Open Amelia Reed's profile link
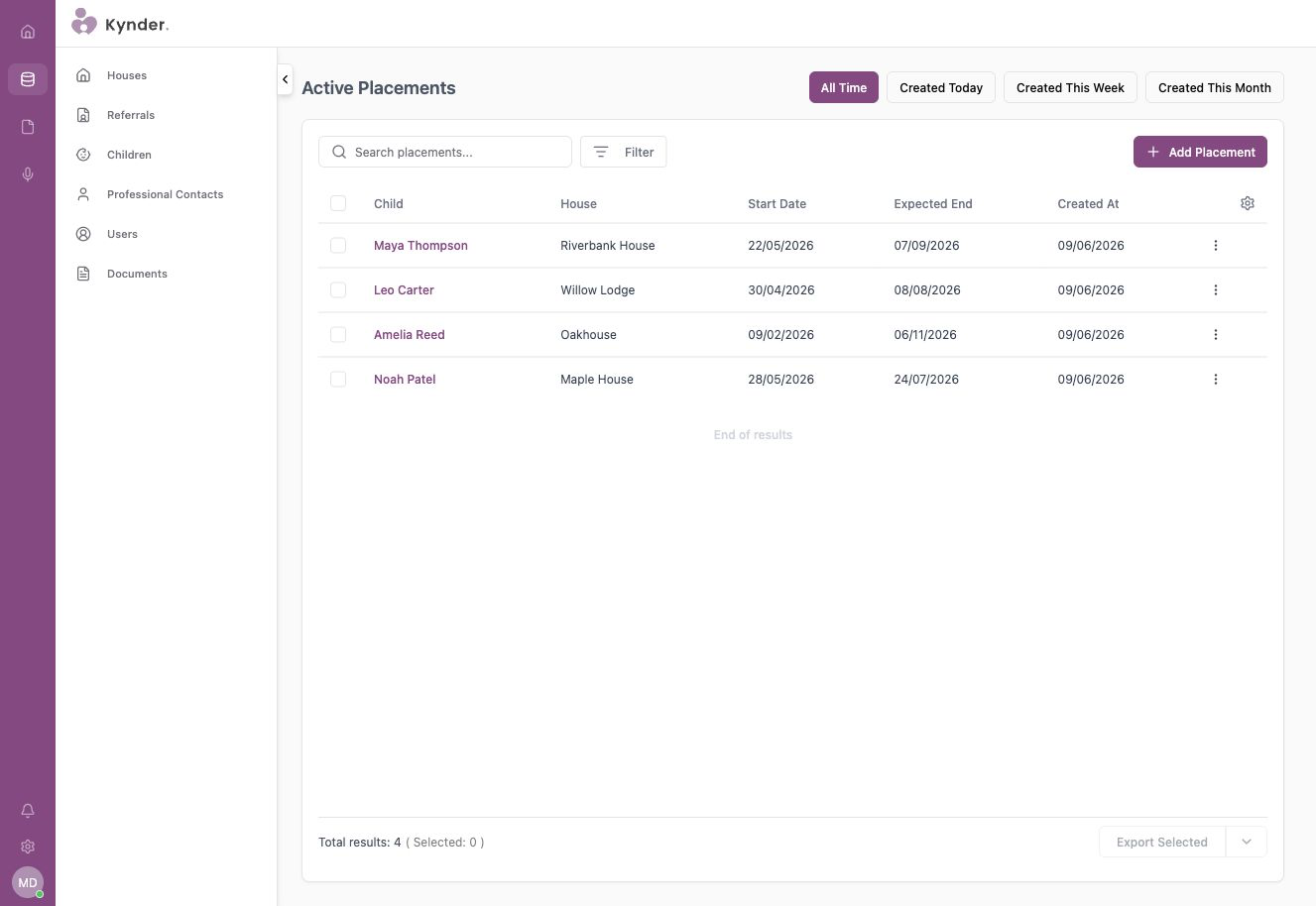Image resolution: width=1316 pixels, height=906 pixels. click(409, 334)
